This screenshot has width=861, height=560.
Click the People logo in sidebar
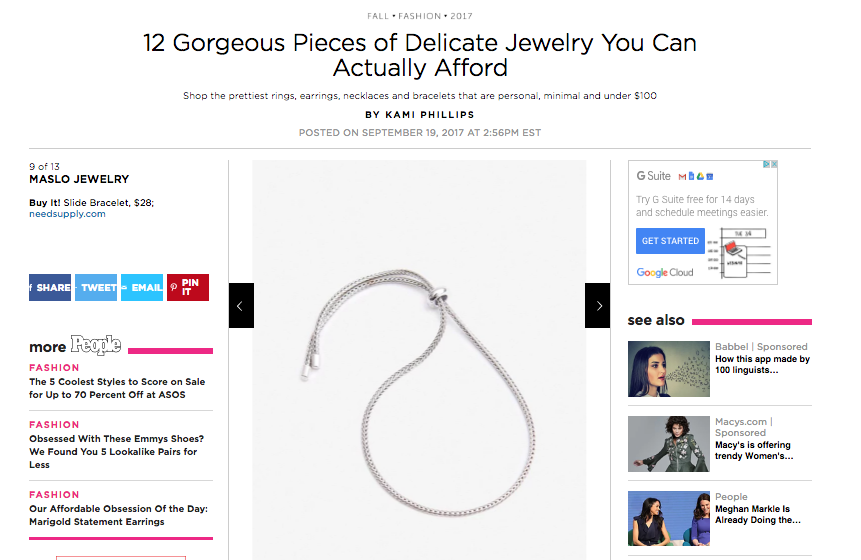96,346
